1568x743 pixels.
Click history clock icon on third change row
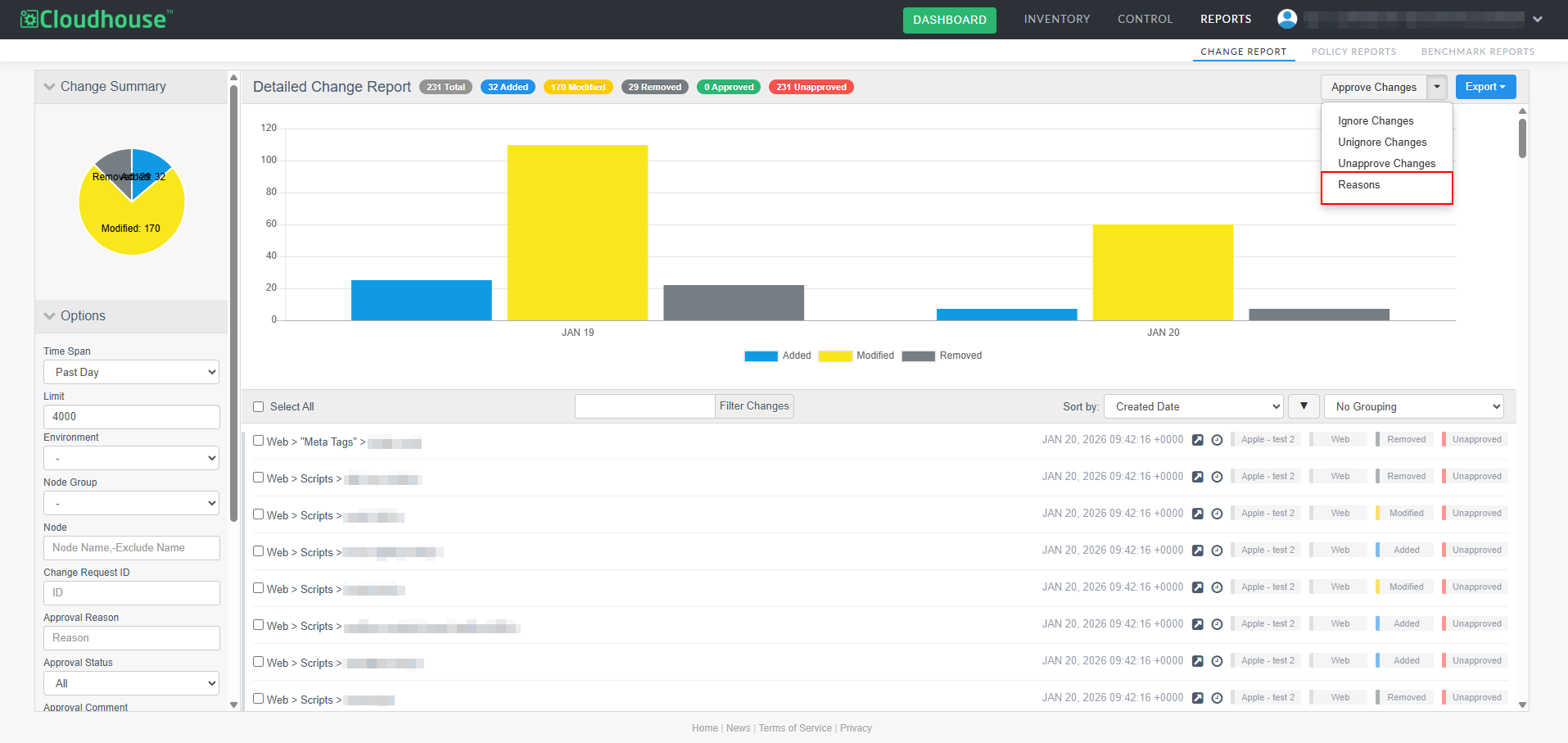tap(1217, 514)
